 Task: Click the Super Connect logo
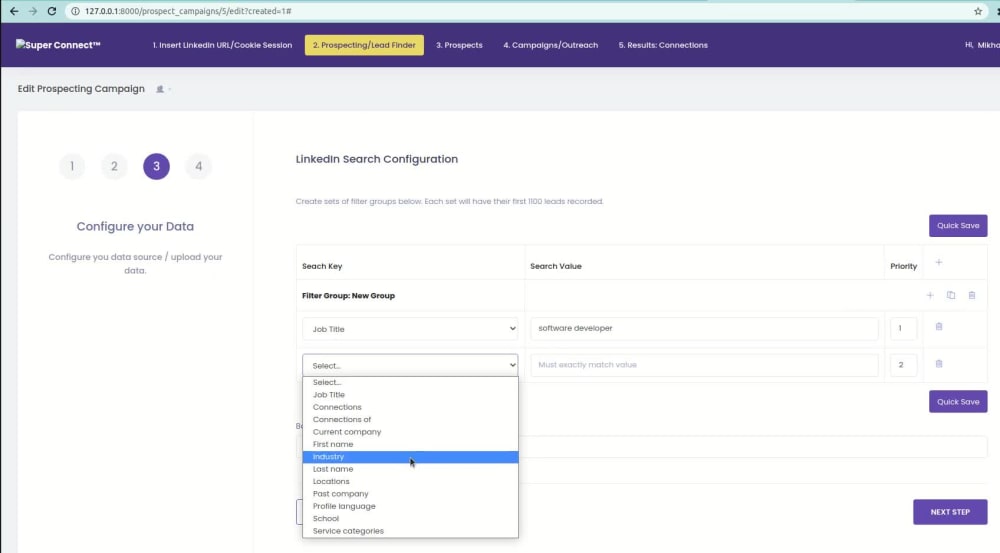coord(58,45)
